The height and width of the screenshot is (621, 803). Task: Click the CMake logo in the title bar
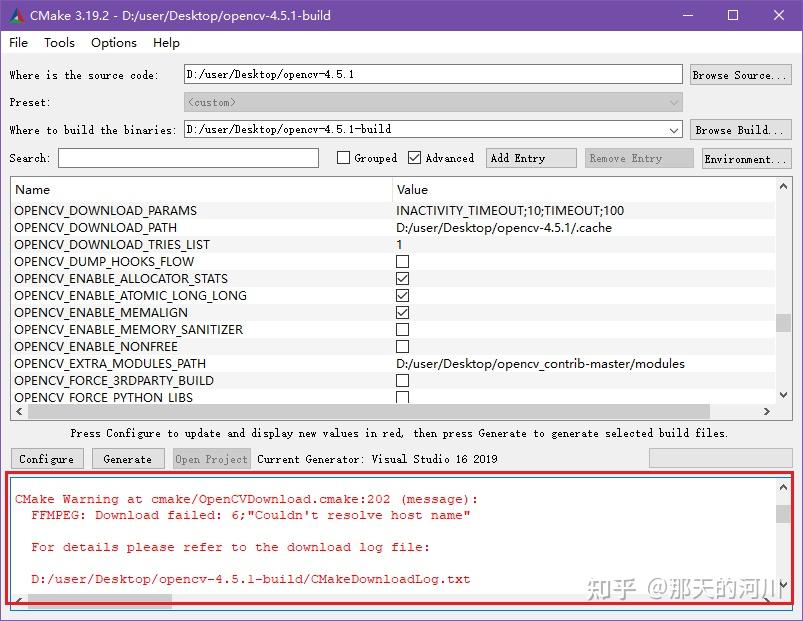[15, 15]
